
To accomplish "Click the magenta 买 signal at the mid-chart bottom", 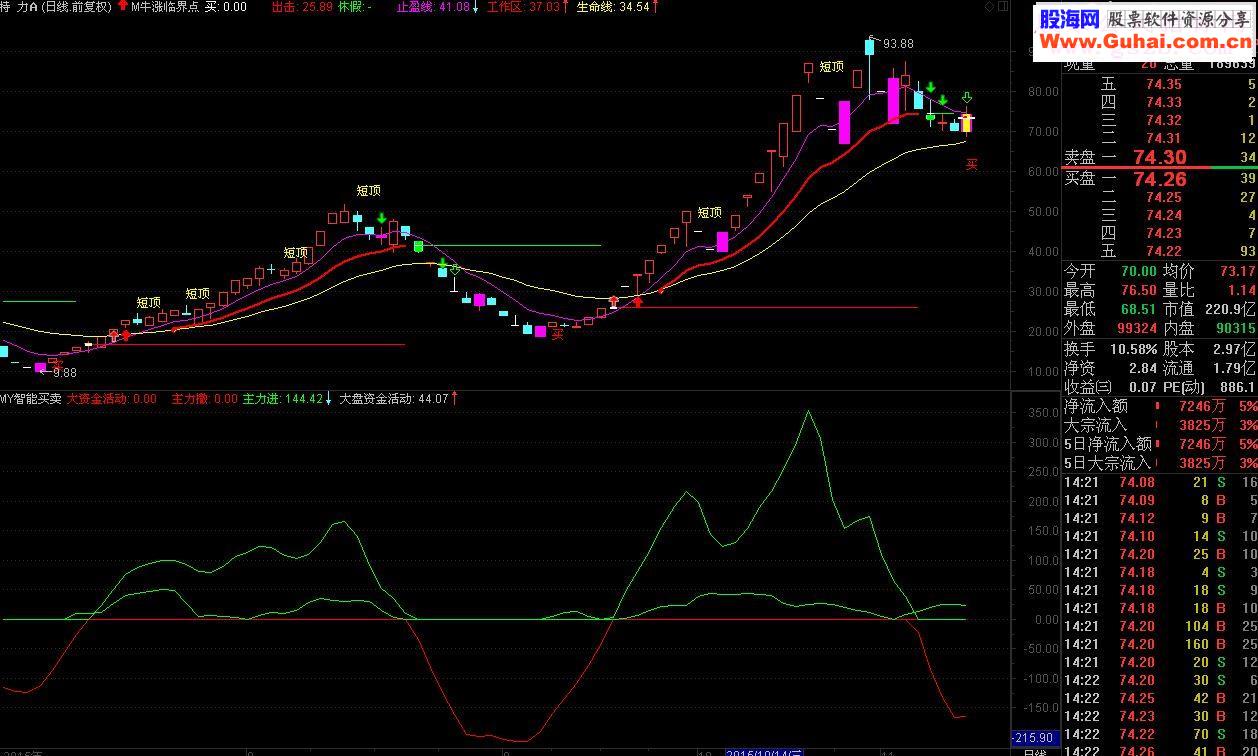I will [558, 335].
